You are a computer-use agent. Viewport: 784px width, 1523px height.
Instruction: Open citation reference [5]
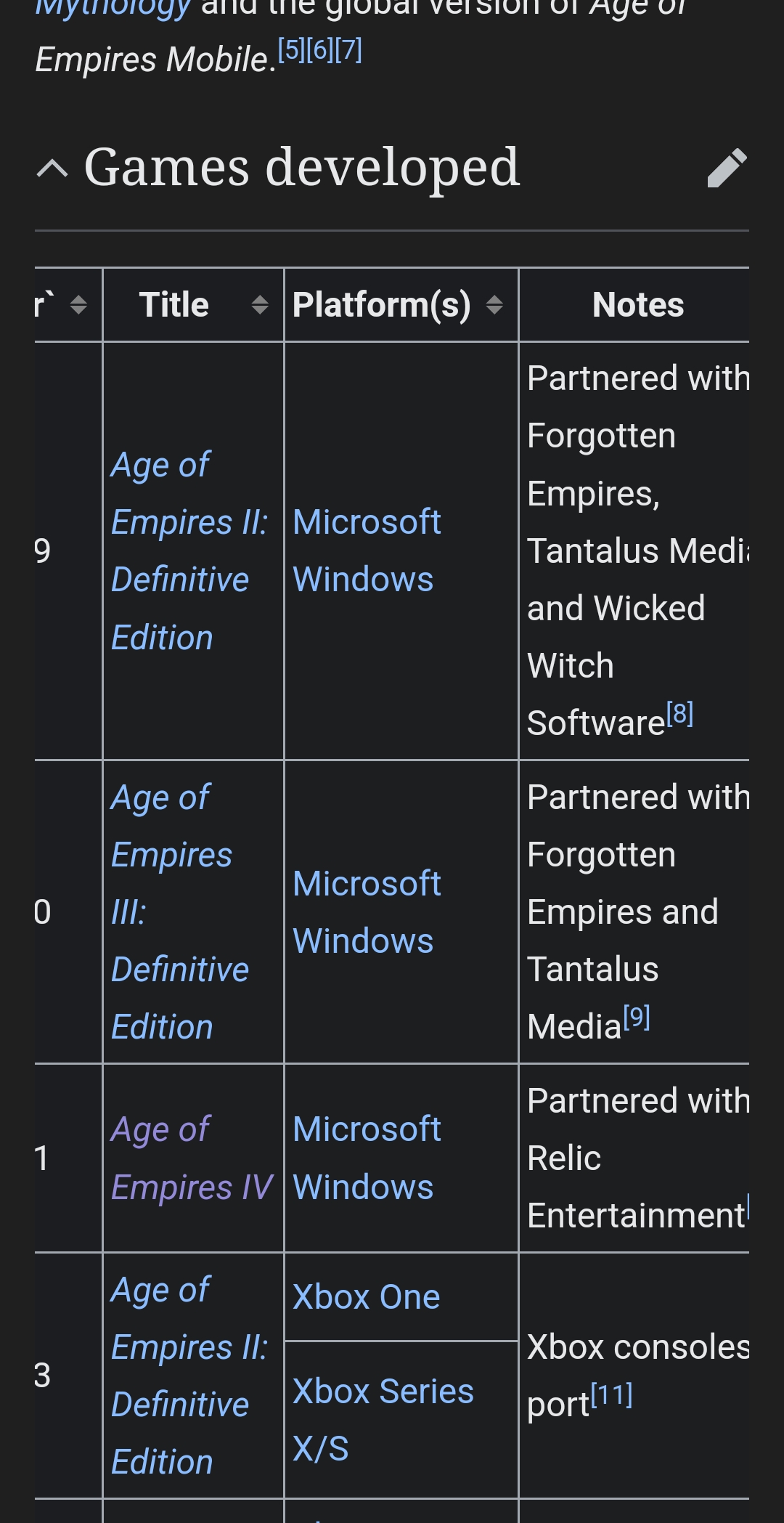tap(291, 50)
